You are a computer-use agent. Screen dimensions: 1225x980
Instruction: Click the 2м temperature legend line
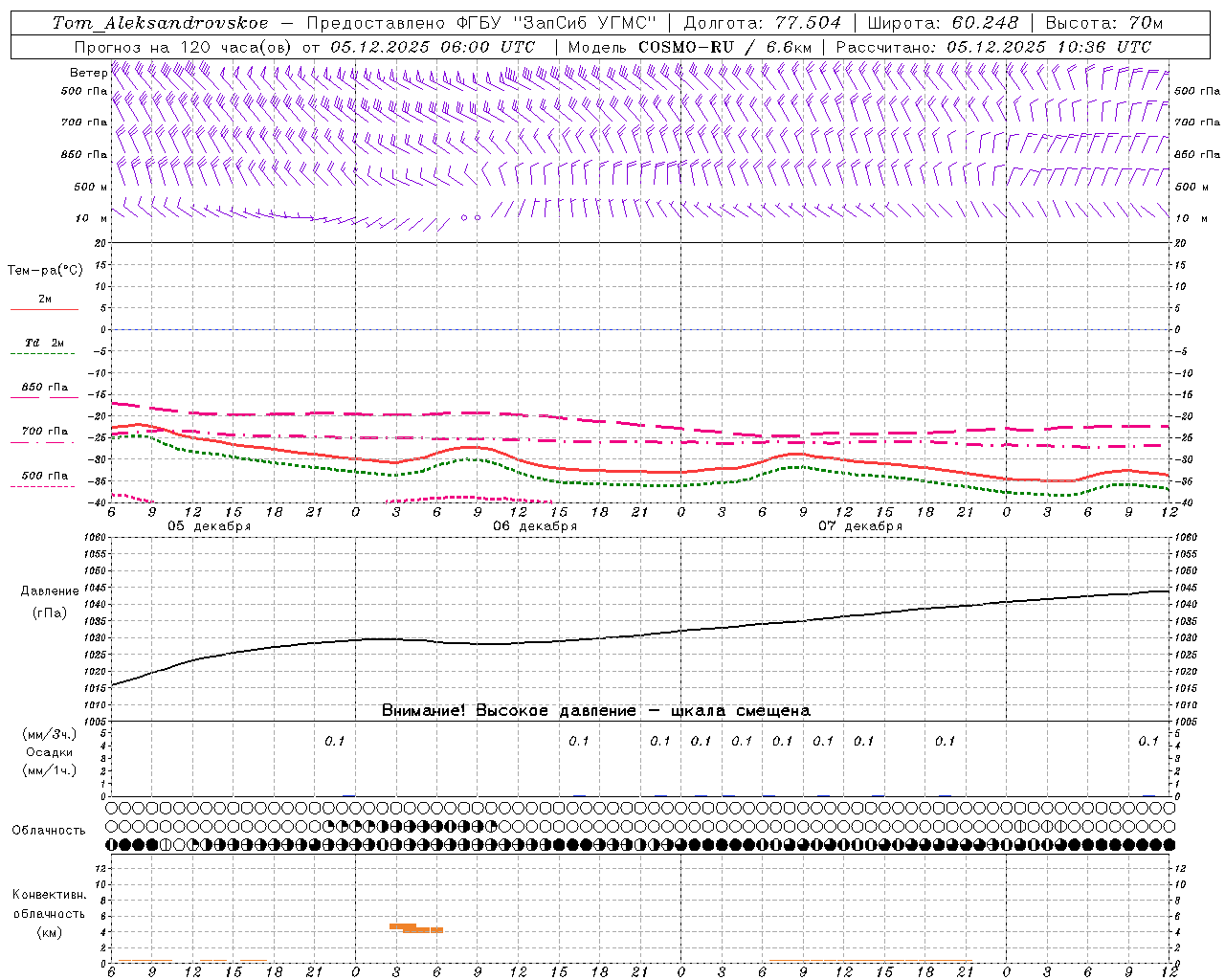pyautogui.click(x=44, y=303)
